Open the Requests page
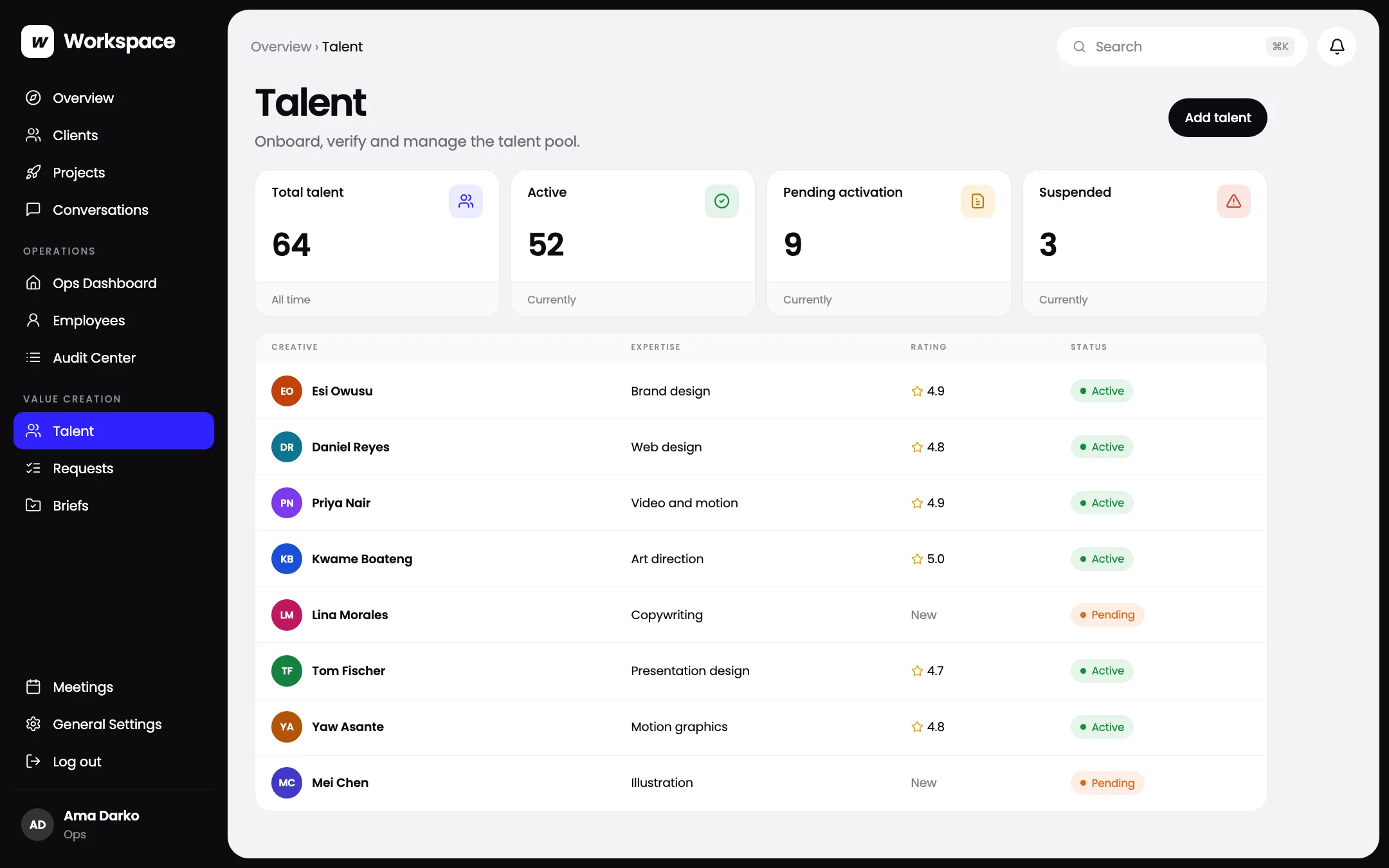 (x=114, y=468)
